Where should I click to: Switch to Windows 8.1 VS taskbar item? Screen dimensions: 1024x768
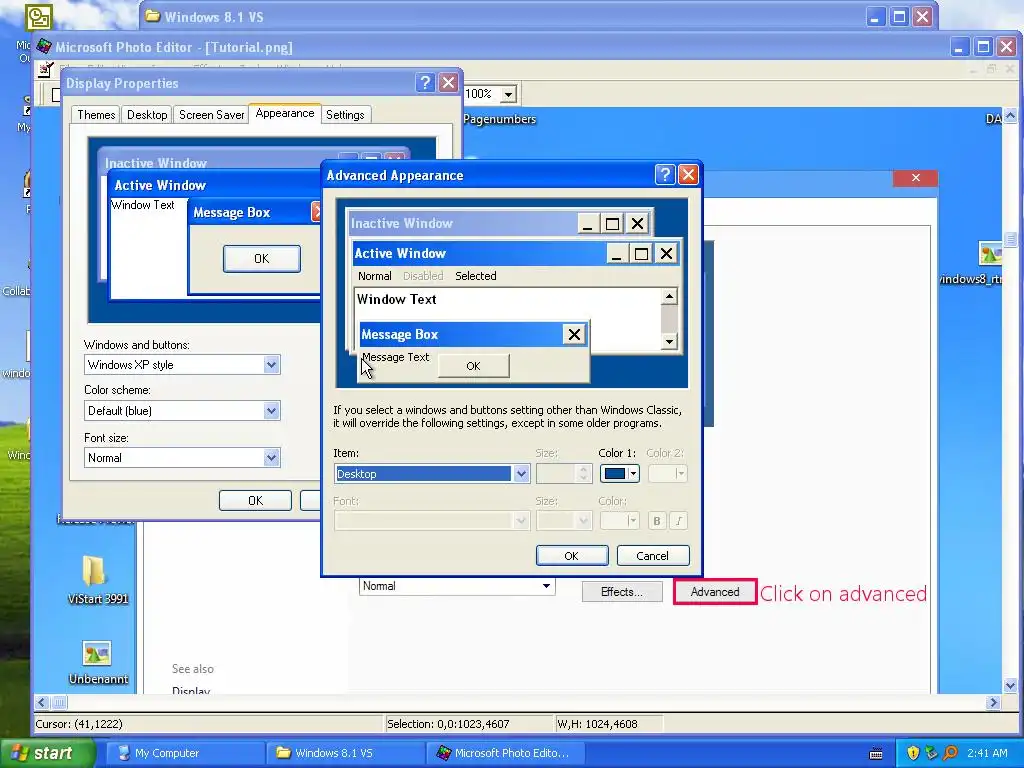pos(345,753)
